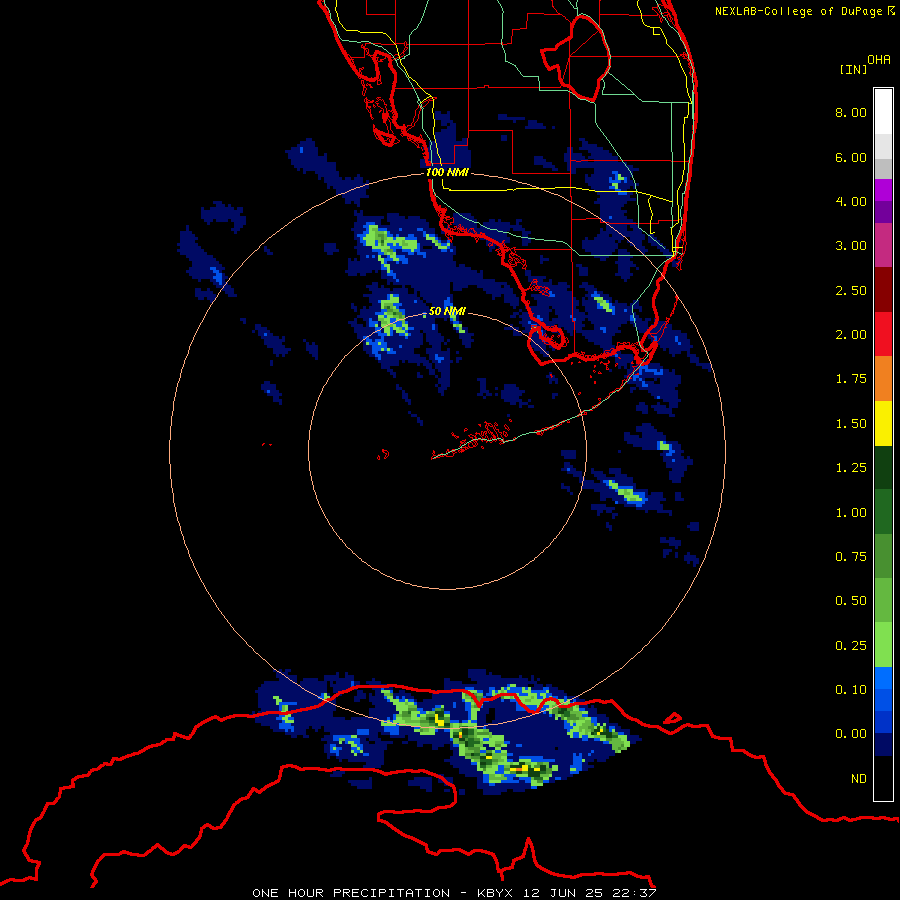Click the 0.25 legend value

pyautogui.click(x=851, y=646)
